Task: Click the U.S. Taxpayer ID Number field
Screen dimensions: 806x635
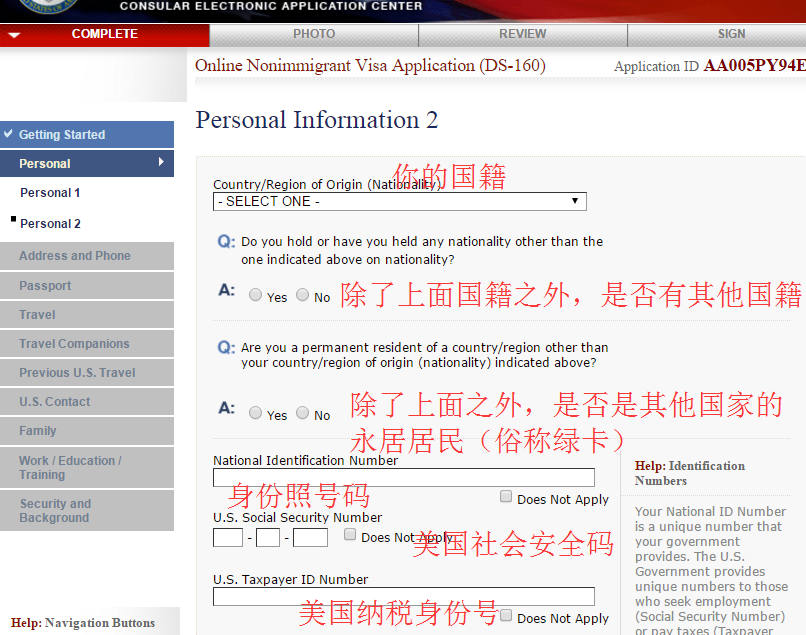Action: 404,596
